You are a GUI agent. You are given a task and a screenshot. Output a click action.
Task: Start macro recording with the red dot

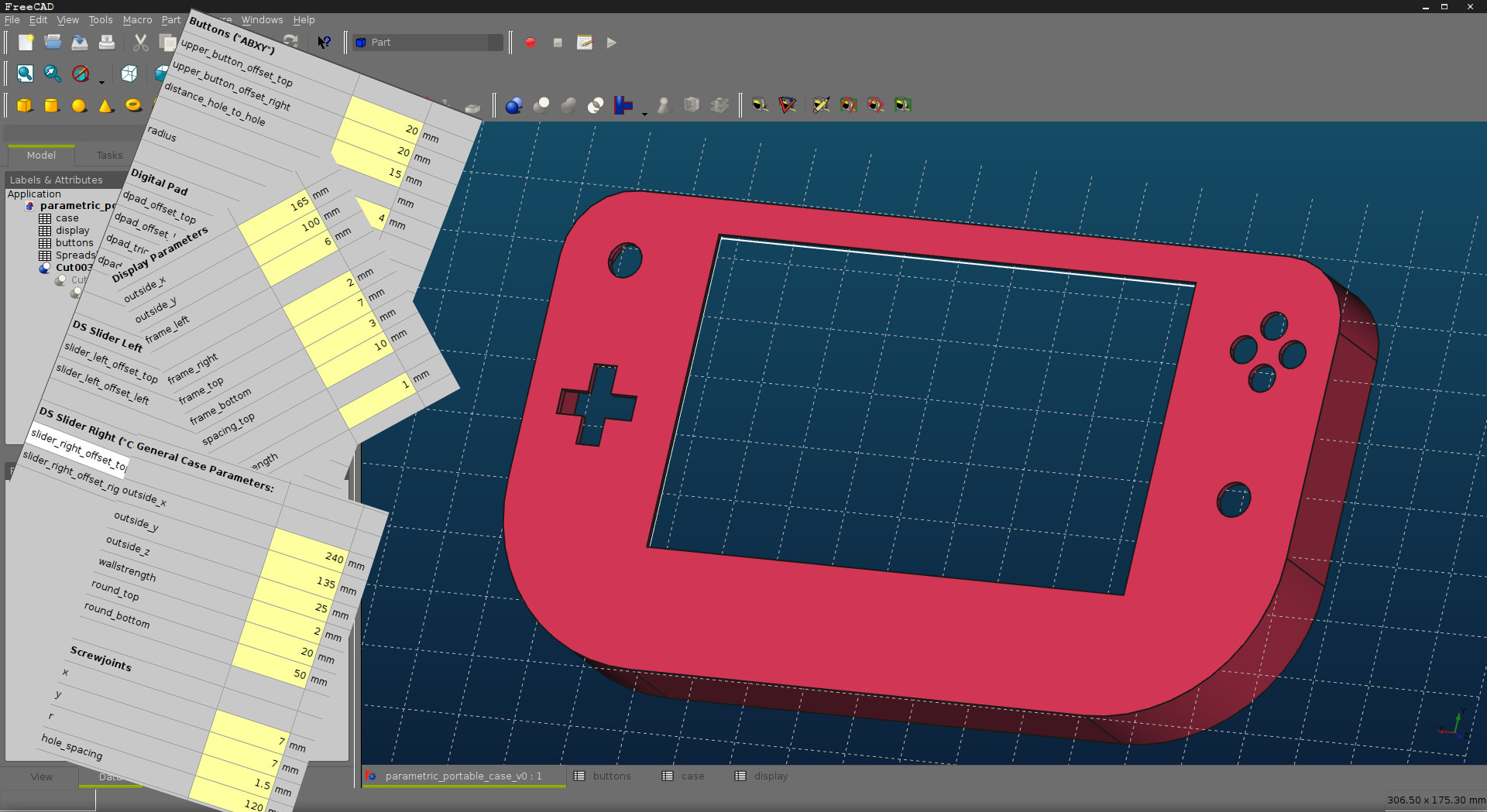click(x=531, y=43)
